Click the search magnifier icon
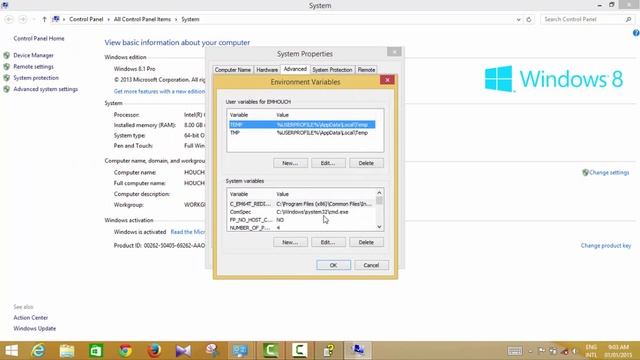The width and height of the screenshot is (640, 360). [x=629, y=19]
